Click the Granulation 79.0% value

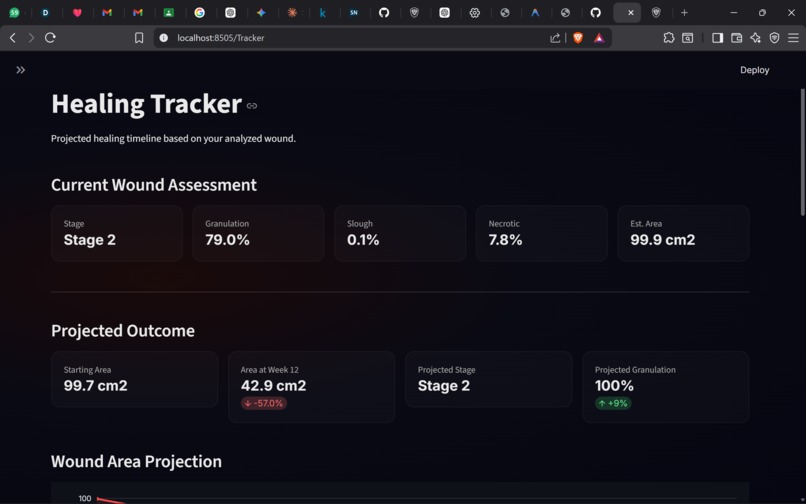227,240
